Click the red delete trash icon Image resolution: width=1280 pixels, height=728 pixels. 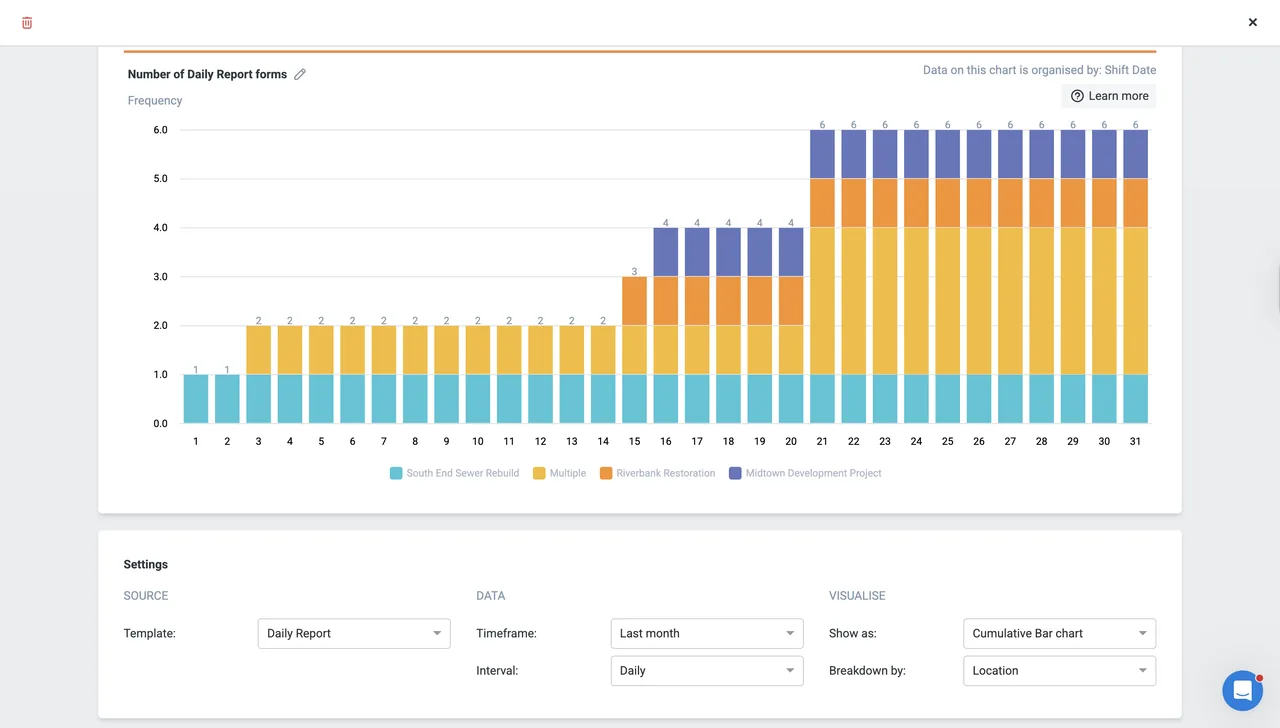point(27,22)
